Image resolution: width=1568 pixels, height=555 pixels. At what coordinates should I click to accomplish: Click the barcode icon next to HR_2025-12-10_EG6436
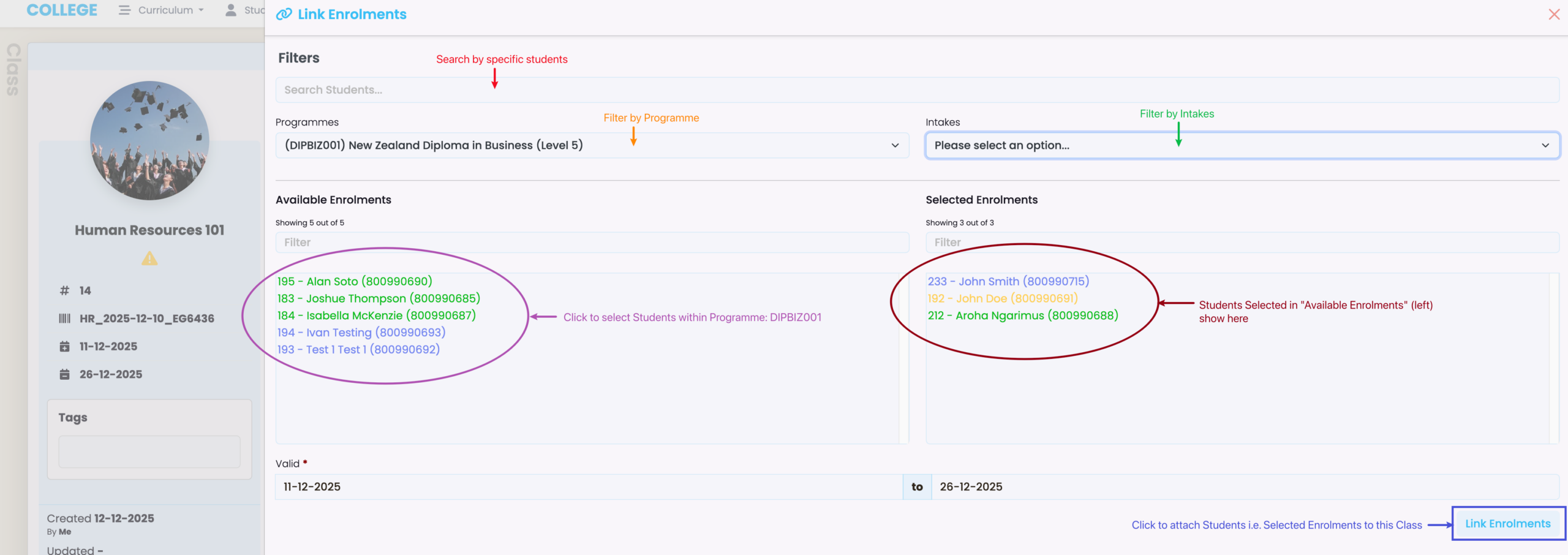coord(64,319)
